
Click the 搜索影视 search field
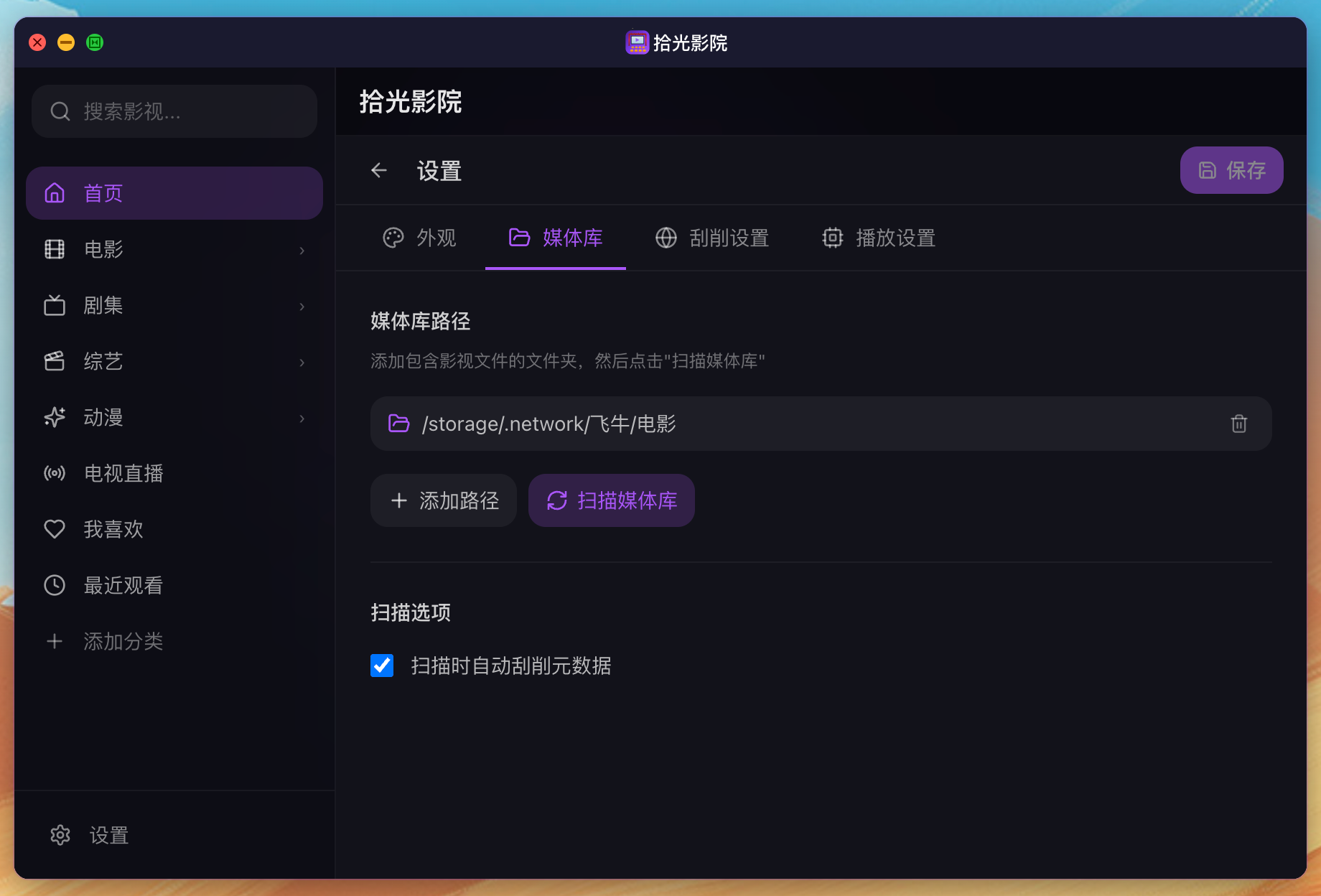tap(187, 111)
